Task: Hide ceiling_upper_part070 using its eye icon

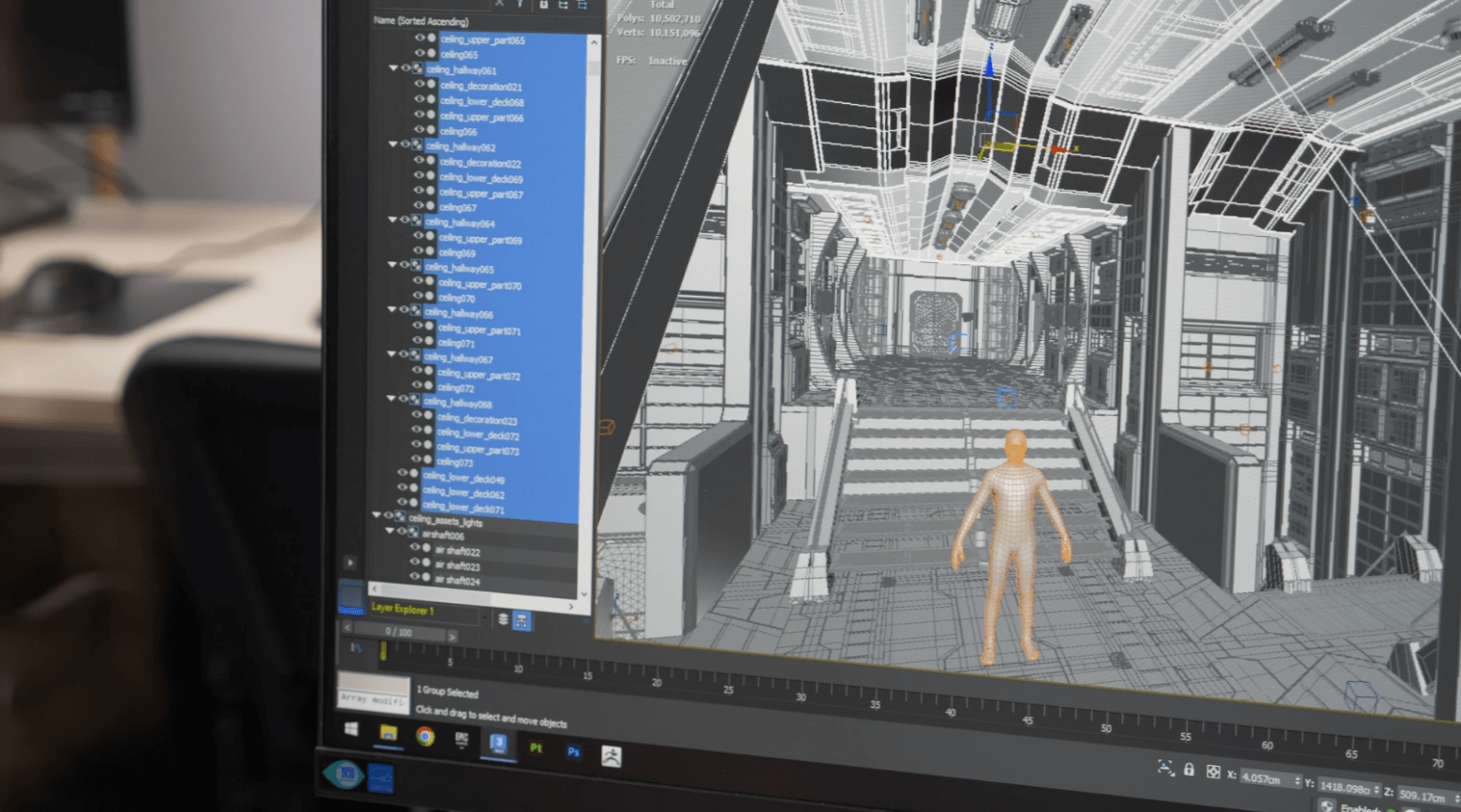Action: (x=418, y=282)
